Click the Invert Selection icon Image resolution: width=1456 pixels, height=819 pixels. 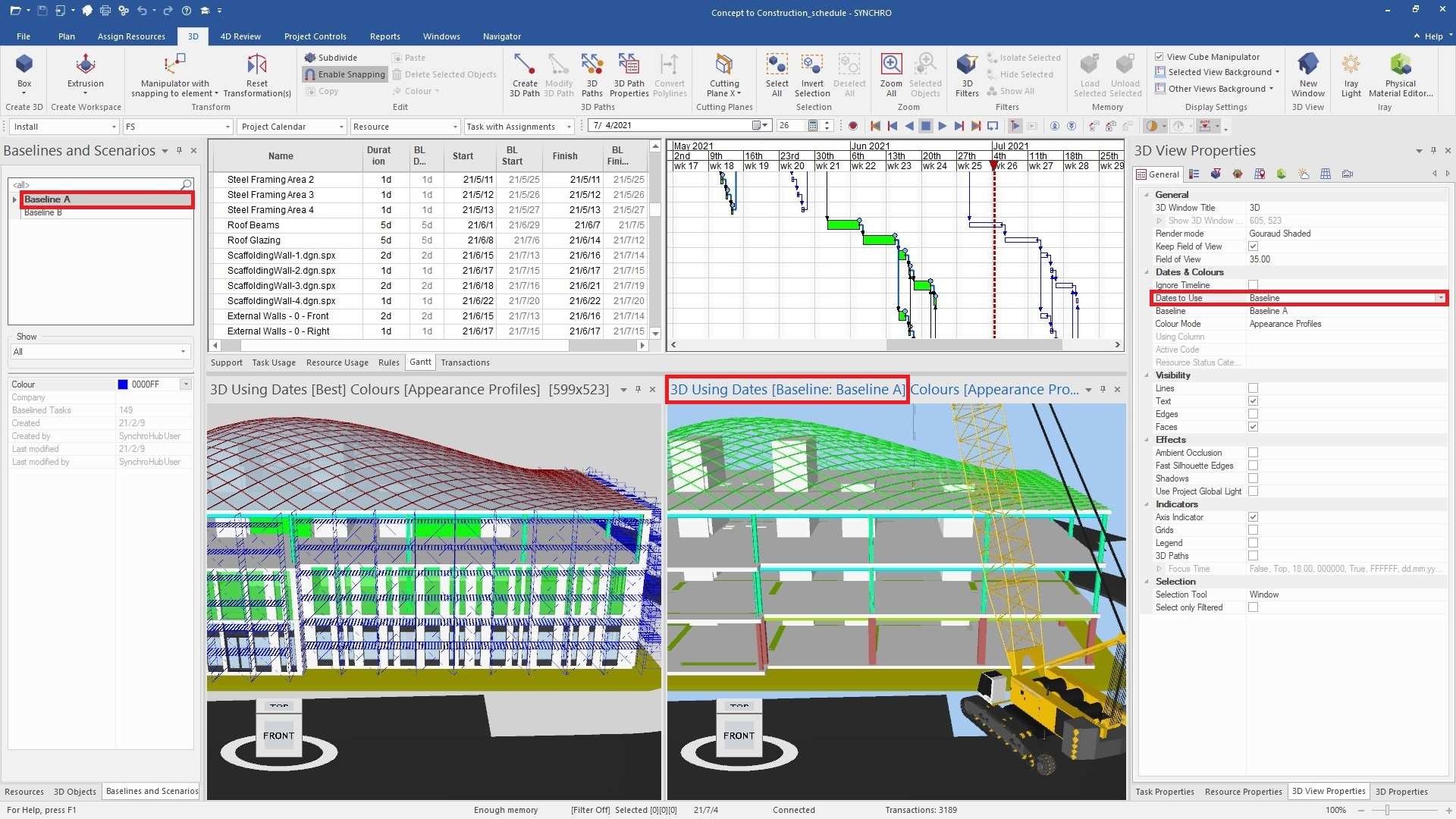point(812,74)
